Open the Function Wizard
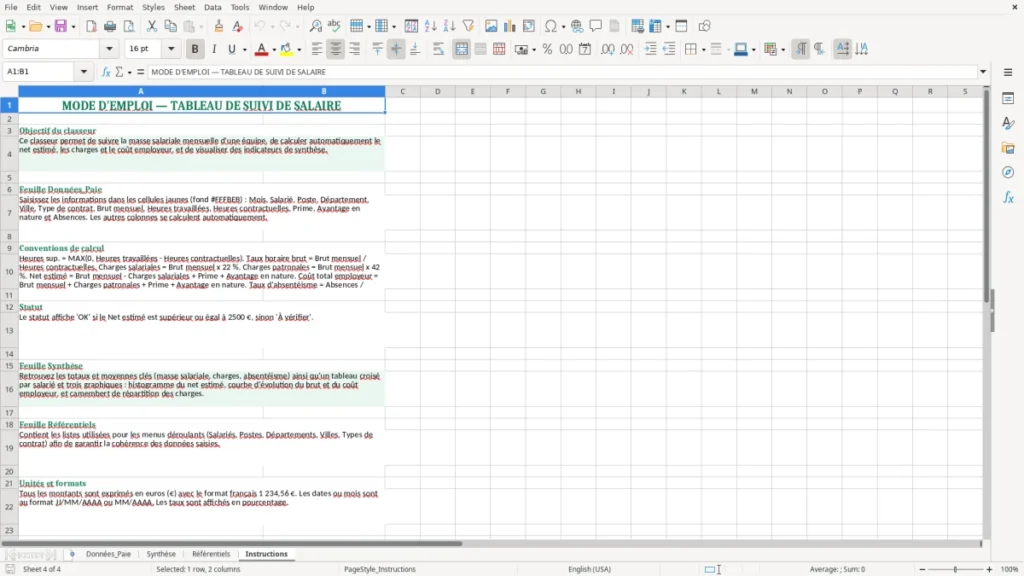1024x576 pixels. (x=106, y=72)
